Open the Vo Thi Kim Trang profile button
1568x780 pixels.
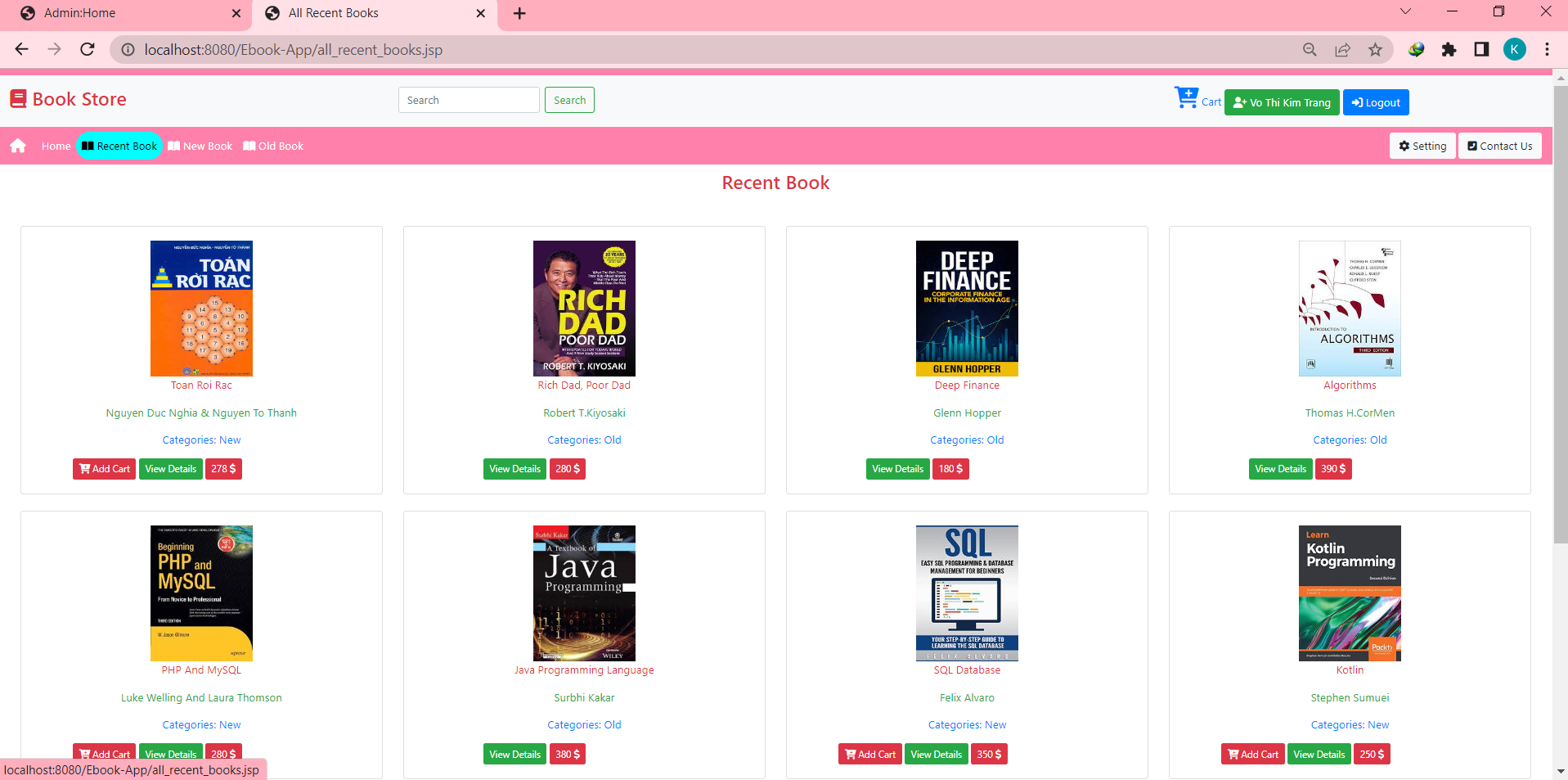click(x=1282, y=102)
